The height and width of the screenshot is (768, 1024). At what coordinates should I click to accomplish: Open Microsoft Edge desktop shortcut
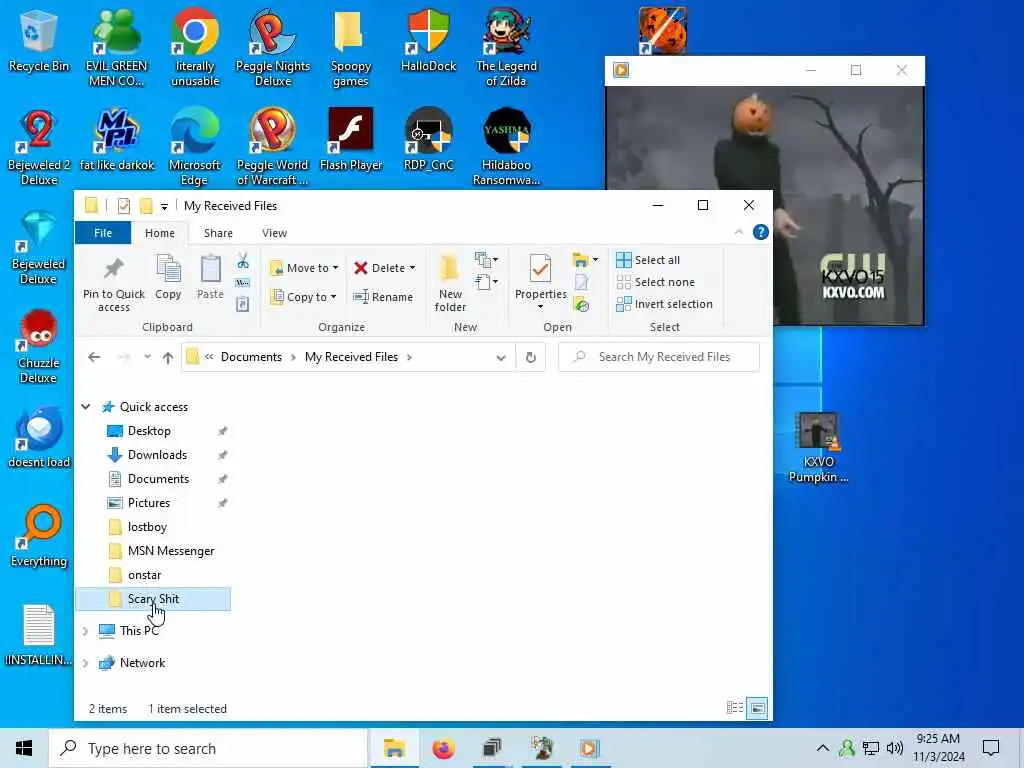[195, 146]
